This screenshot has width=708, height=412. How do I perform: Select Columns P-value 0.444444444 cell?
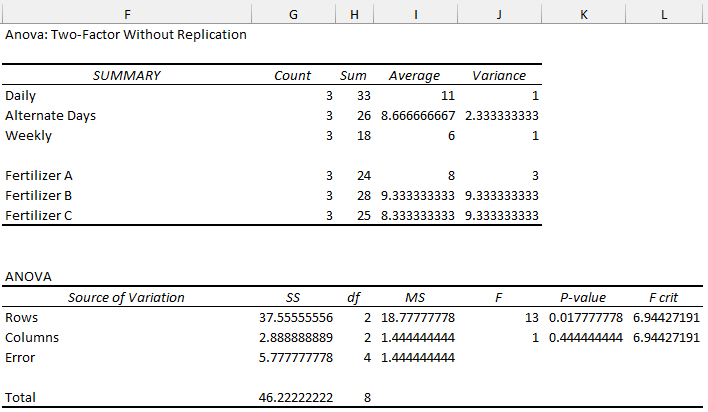point(585,338)
